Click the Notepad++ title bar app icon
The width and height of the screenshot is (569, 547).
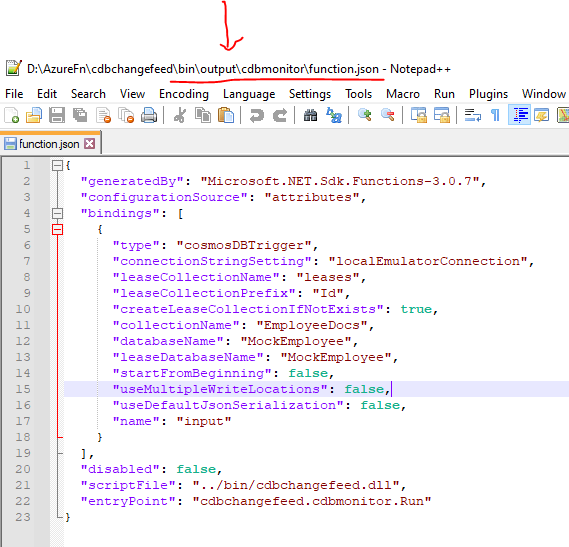click(14, 68)
